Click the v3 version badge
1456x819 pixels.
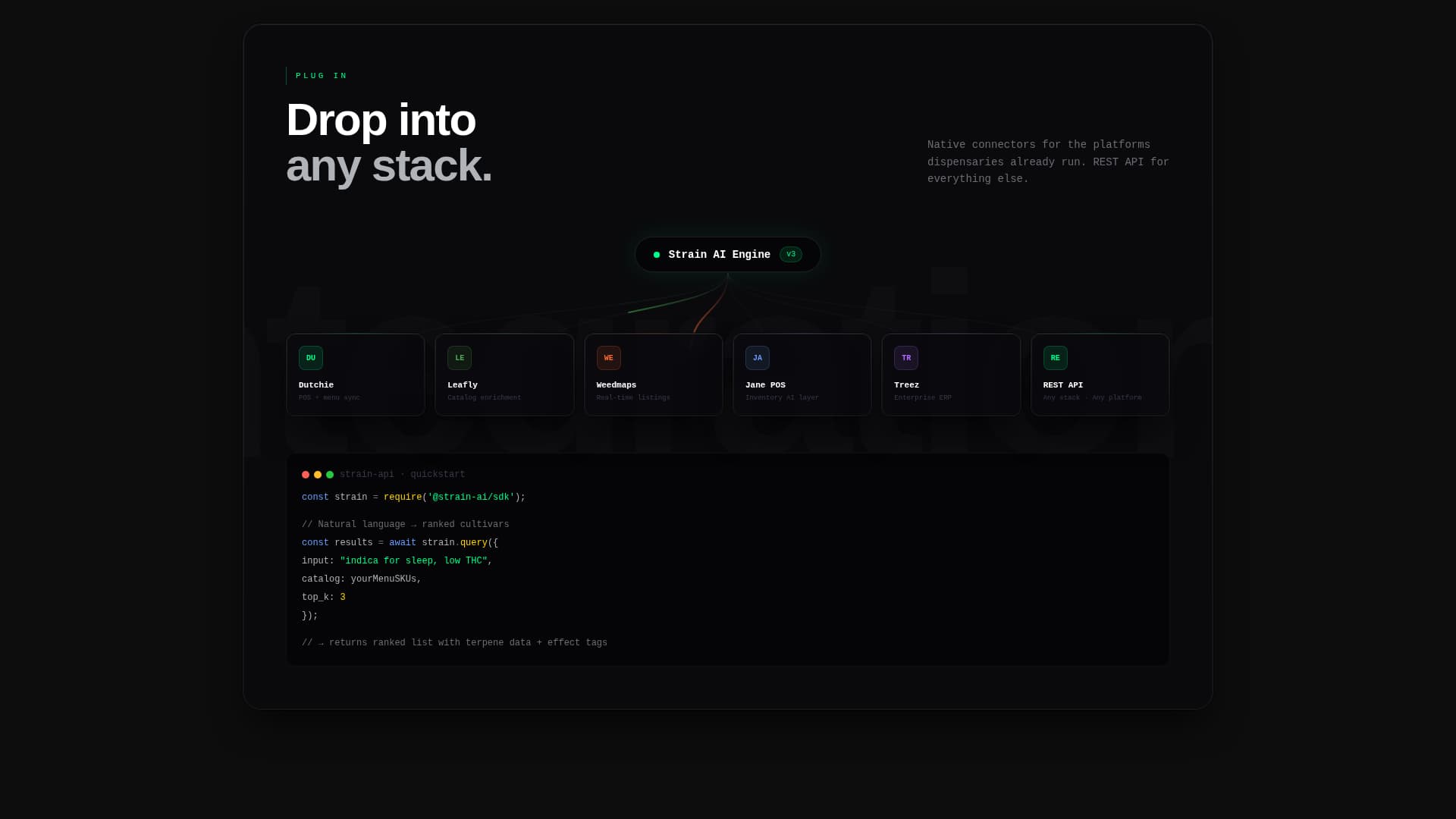791,254
